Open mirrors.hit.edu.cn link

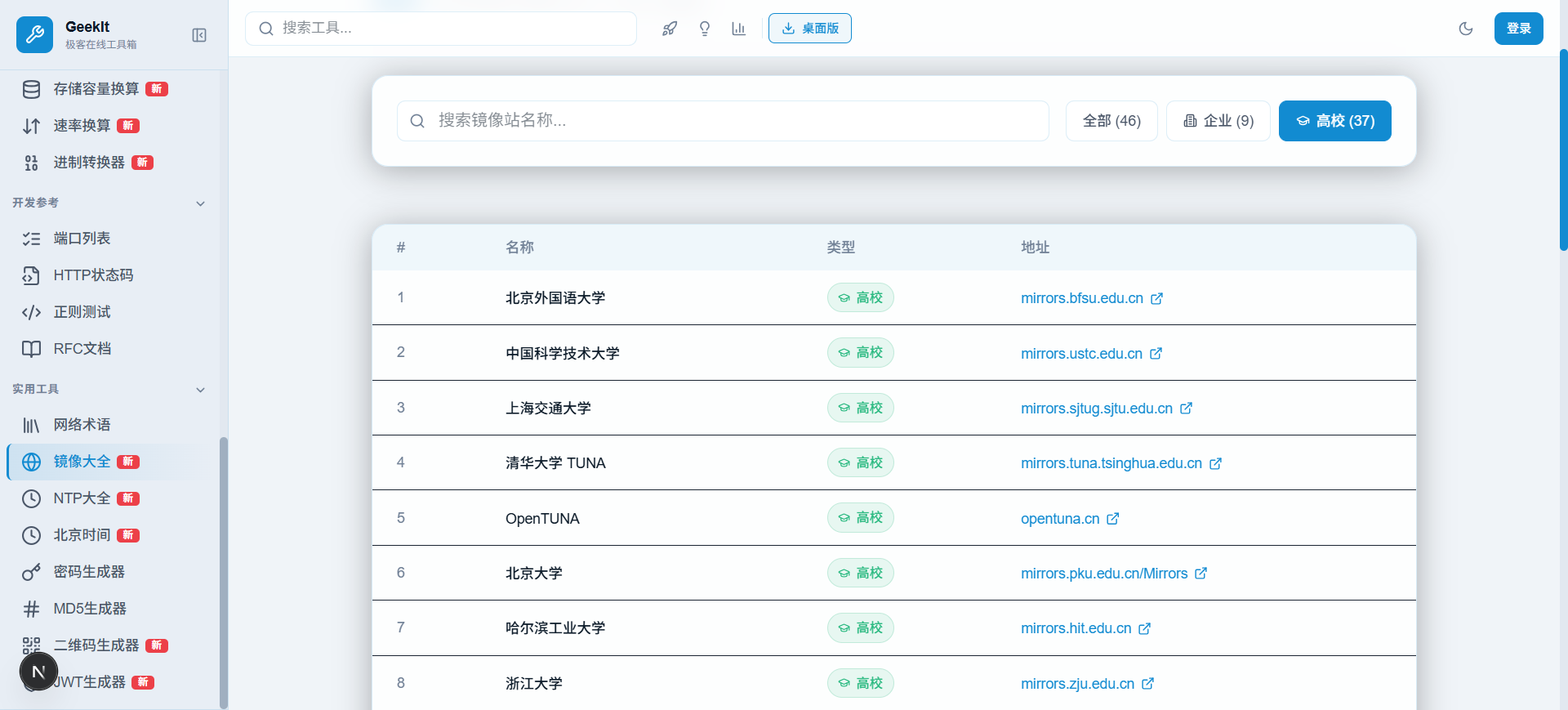click(x=1086, y=628)
